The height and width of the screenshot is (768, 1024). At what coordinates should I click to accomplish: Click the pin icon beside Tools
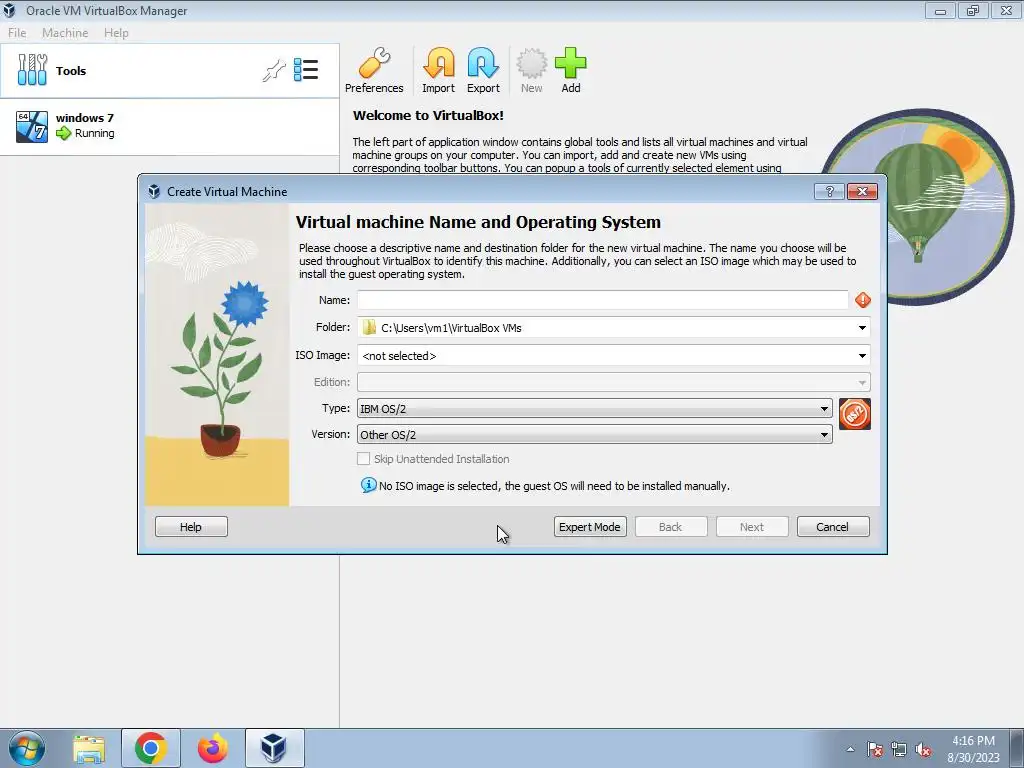click(x=274, y=70)
